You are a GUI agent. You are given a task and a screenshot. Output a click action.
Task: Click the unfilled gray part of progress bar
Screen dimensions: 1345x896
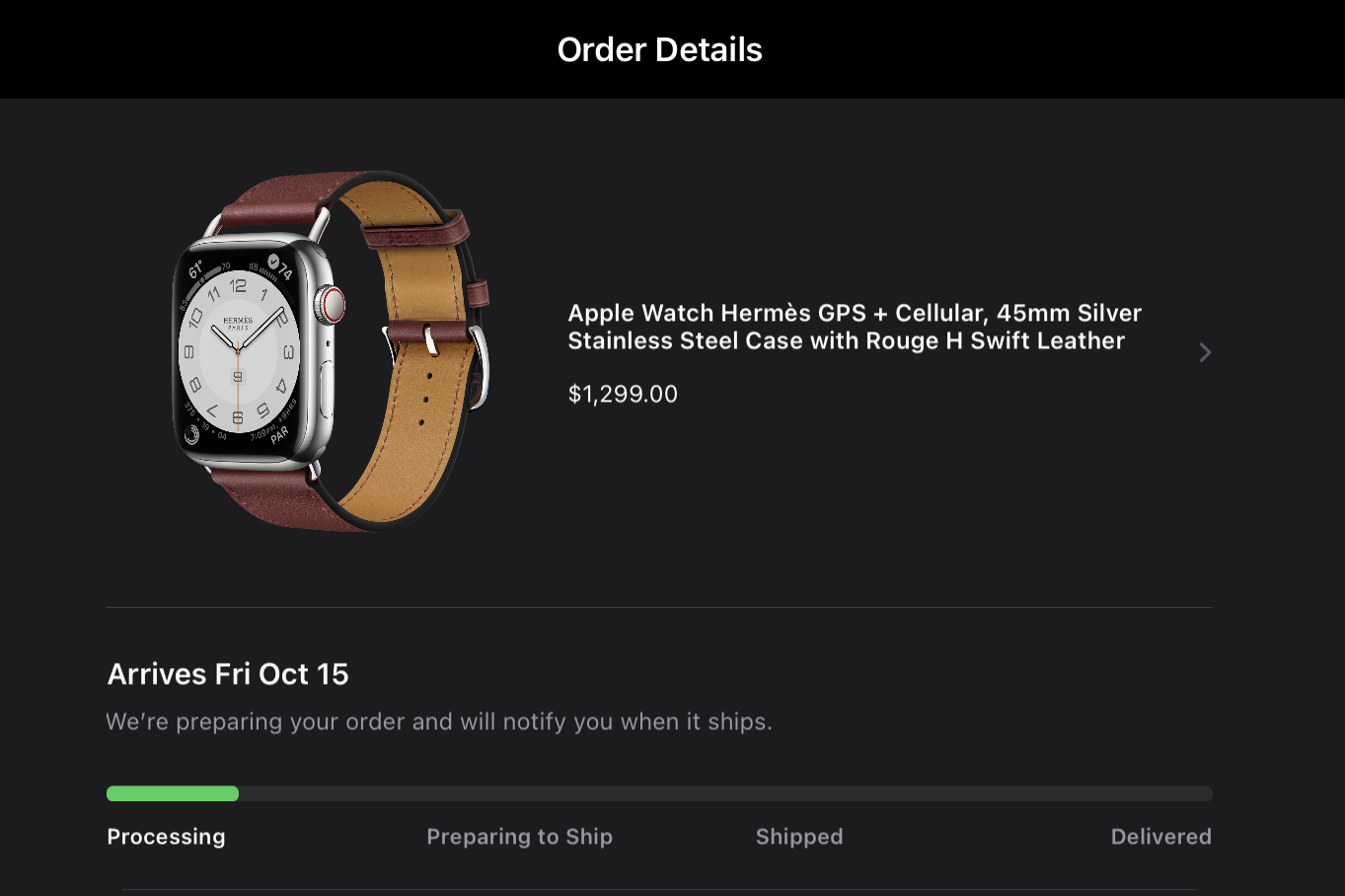point(725,793)
